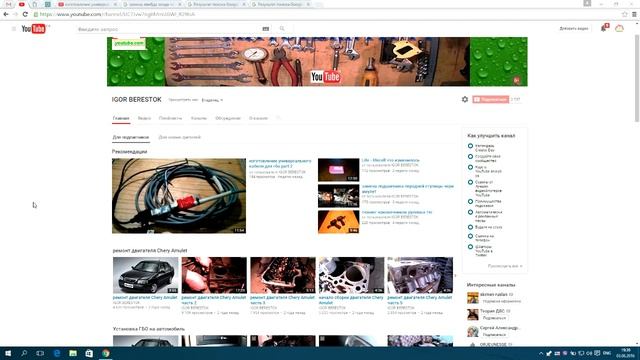
Task: Open 'Обсуждение' channel tab
Action: coord(228,118)
